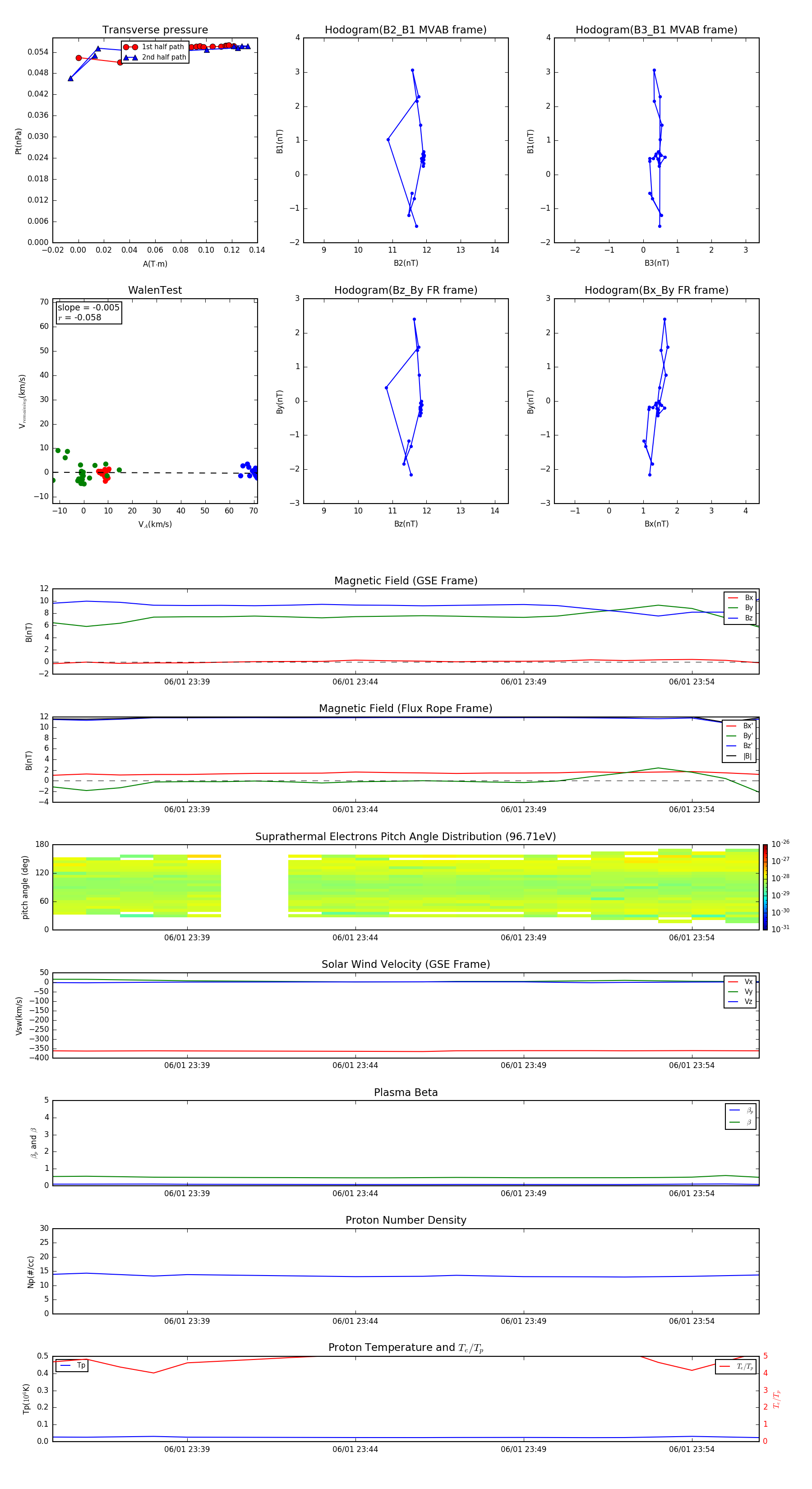The height and width of the screenshot is (1489, 812).
Task: Click the 'Magnetic Field (Flux Rope Frame)' title
Action: [x=406, y=709]
